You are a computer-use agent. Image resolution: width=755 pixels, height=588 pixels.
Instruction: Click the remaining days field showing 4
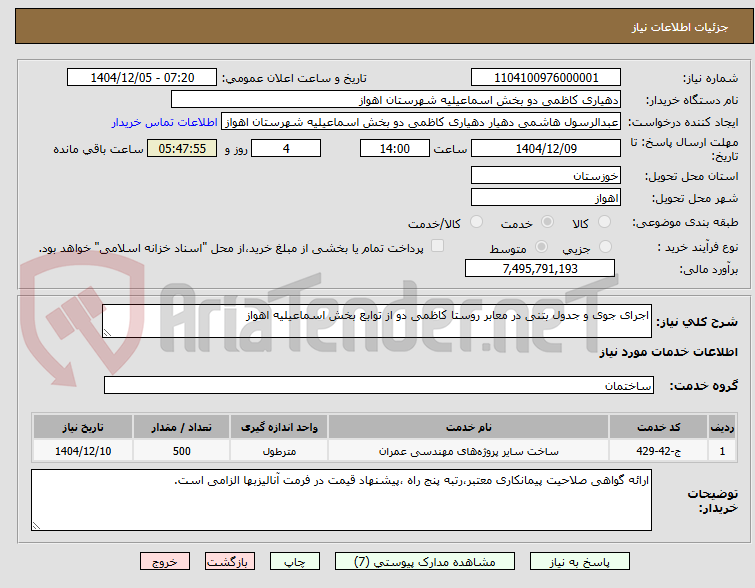pos(286,148)
